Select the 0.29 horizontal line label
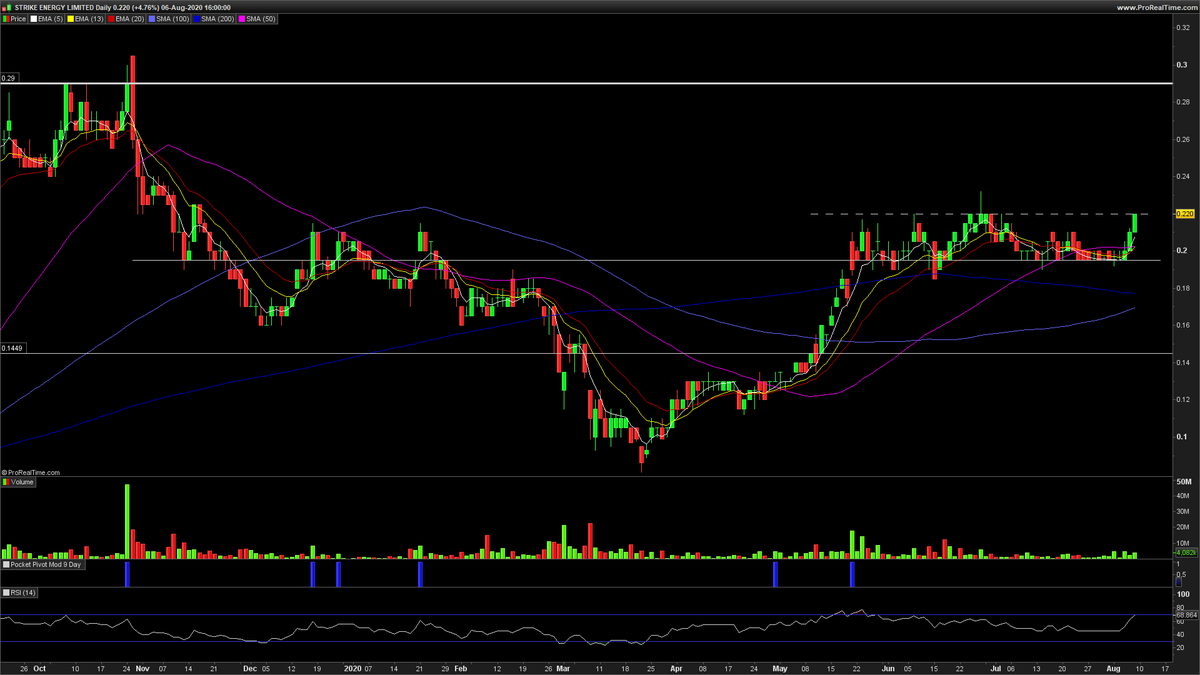Screen dimensions: 1200x675 [x=9, y=78]
